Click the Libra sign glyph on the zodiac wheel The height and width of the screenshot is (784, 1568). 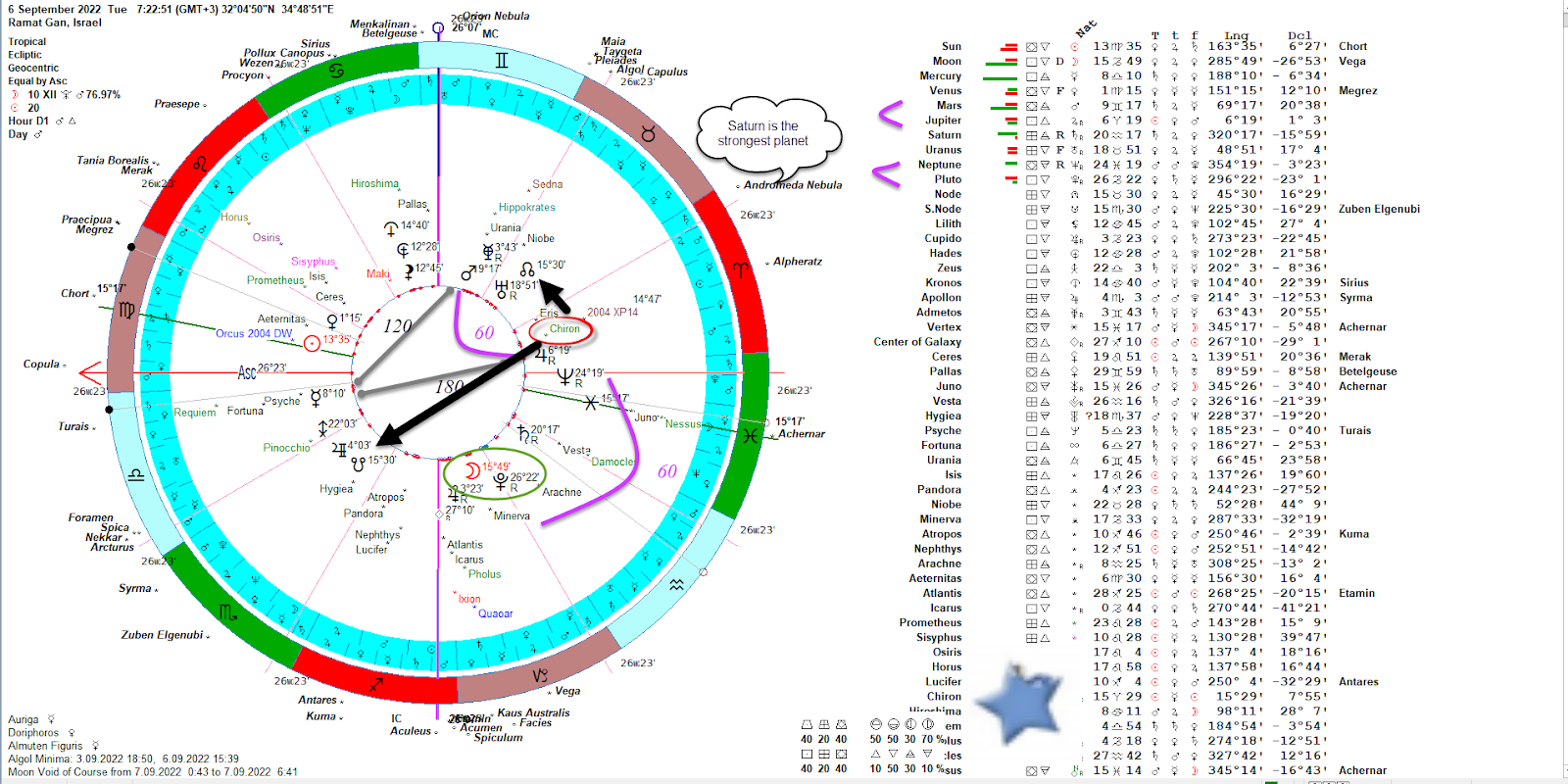136,476
